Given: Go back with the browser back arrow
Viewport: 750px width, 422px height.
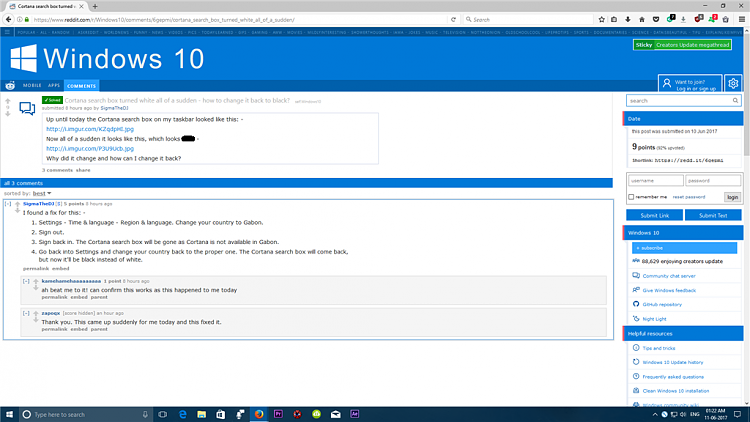Looking at the screenshot, I should click(8, 20).
